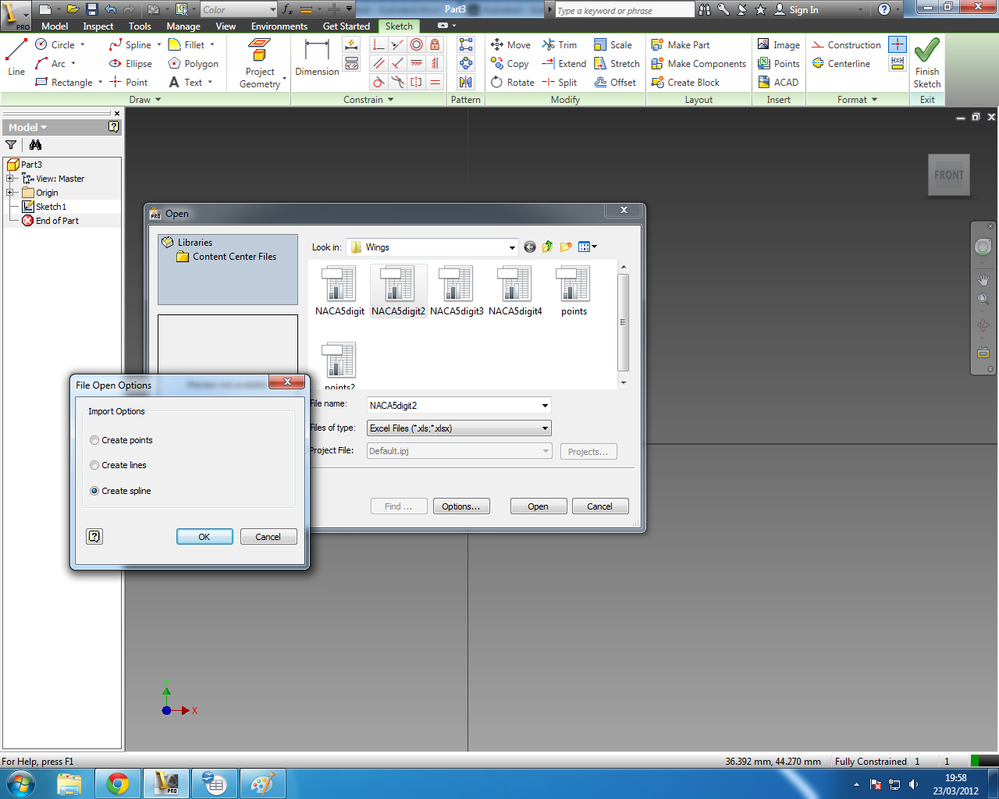This screenshot has width=999, height=799.
Task: Select the points Excel file
Action: coord(573,291)
